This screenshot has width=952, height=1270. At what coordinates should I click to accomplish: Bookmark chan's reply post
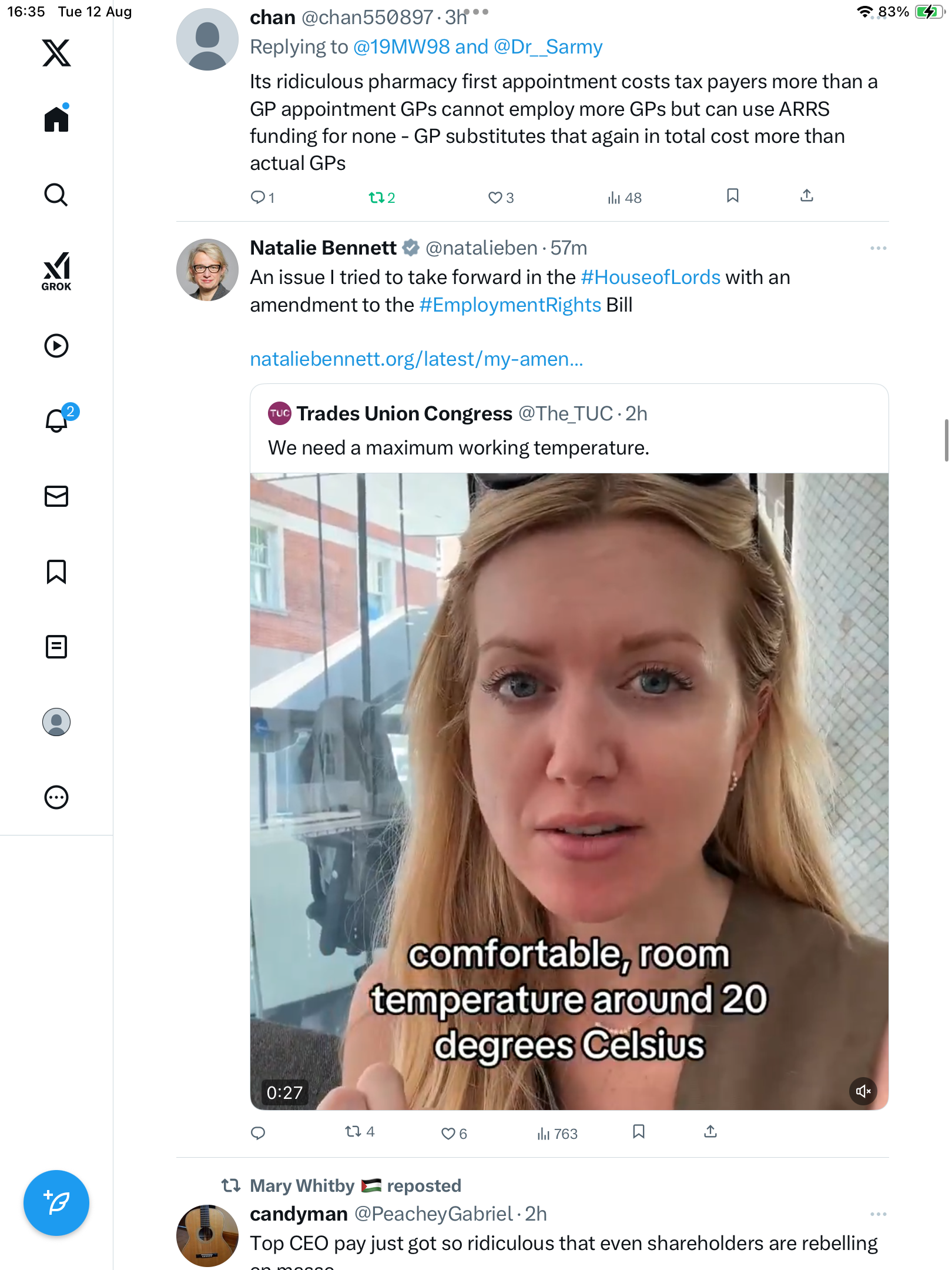click(732, 196)
